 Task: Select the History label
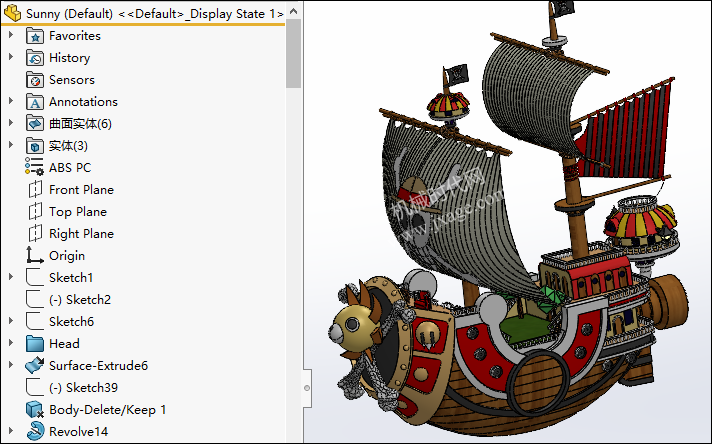pyautogui.click(x=69, y=58)
